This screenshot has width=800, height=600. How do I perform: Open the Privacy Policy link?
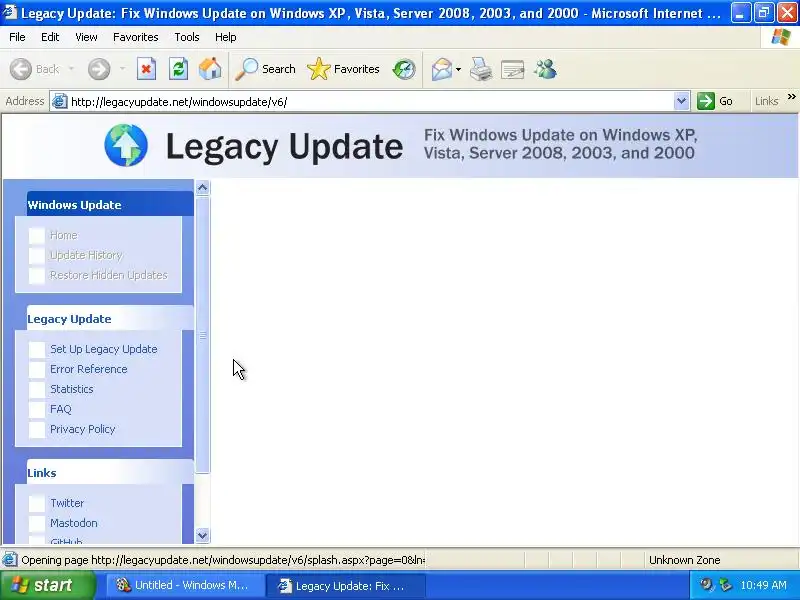[83, 429]
